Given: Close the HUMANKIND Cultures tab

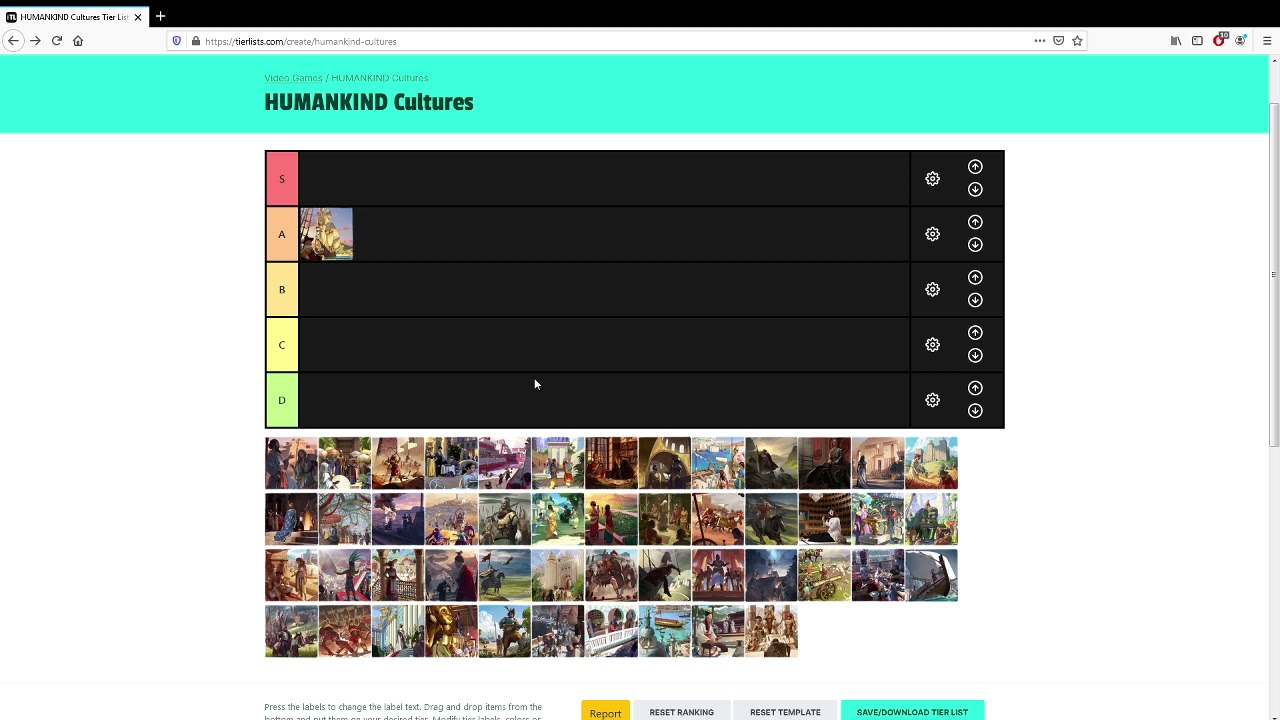Looking at the screenshot, I should tap(138, 17).
